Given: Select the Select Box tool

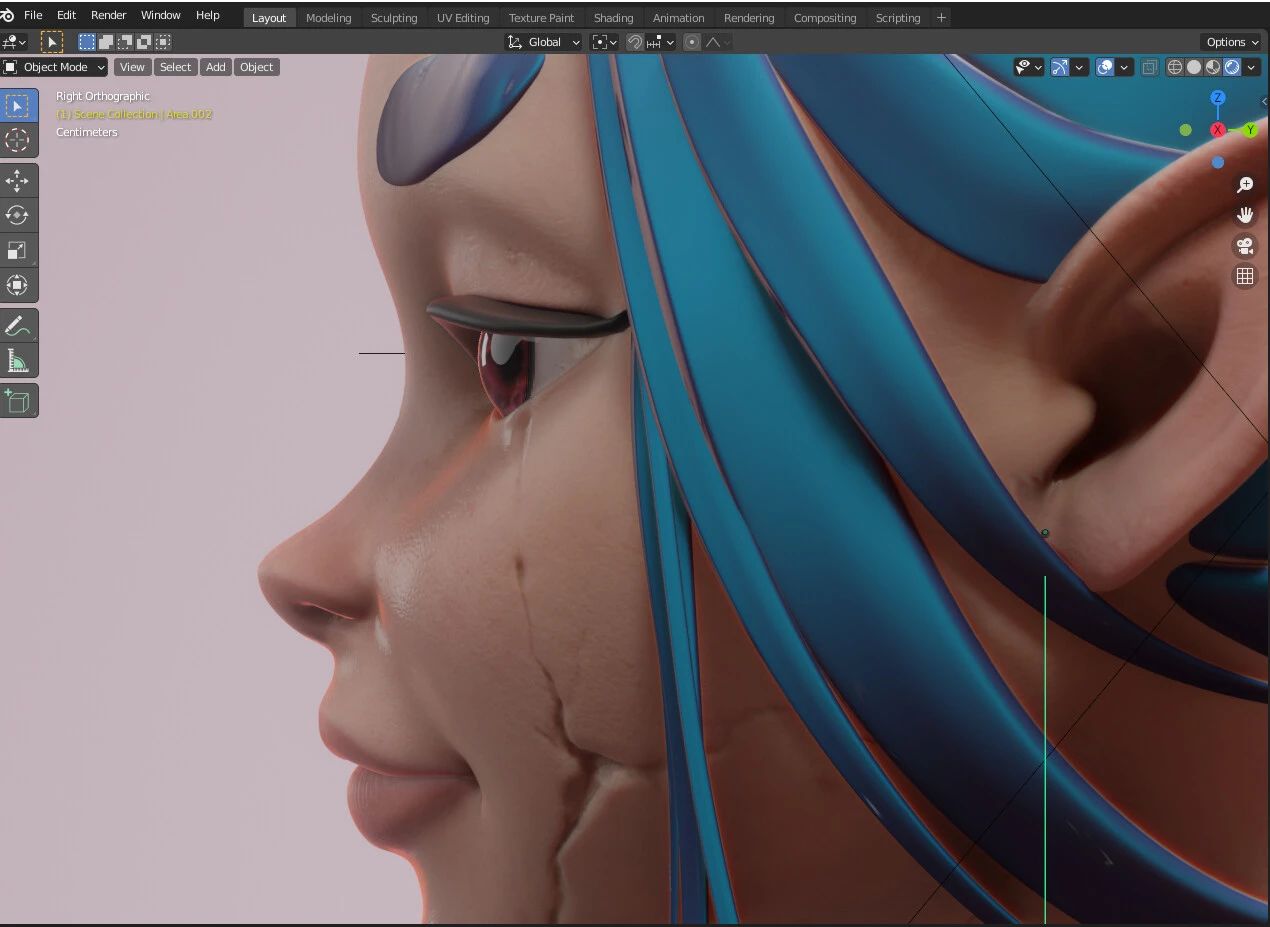Looking at the screenshot, I should [x=18, y=106].
